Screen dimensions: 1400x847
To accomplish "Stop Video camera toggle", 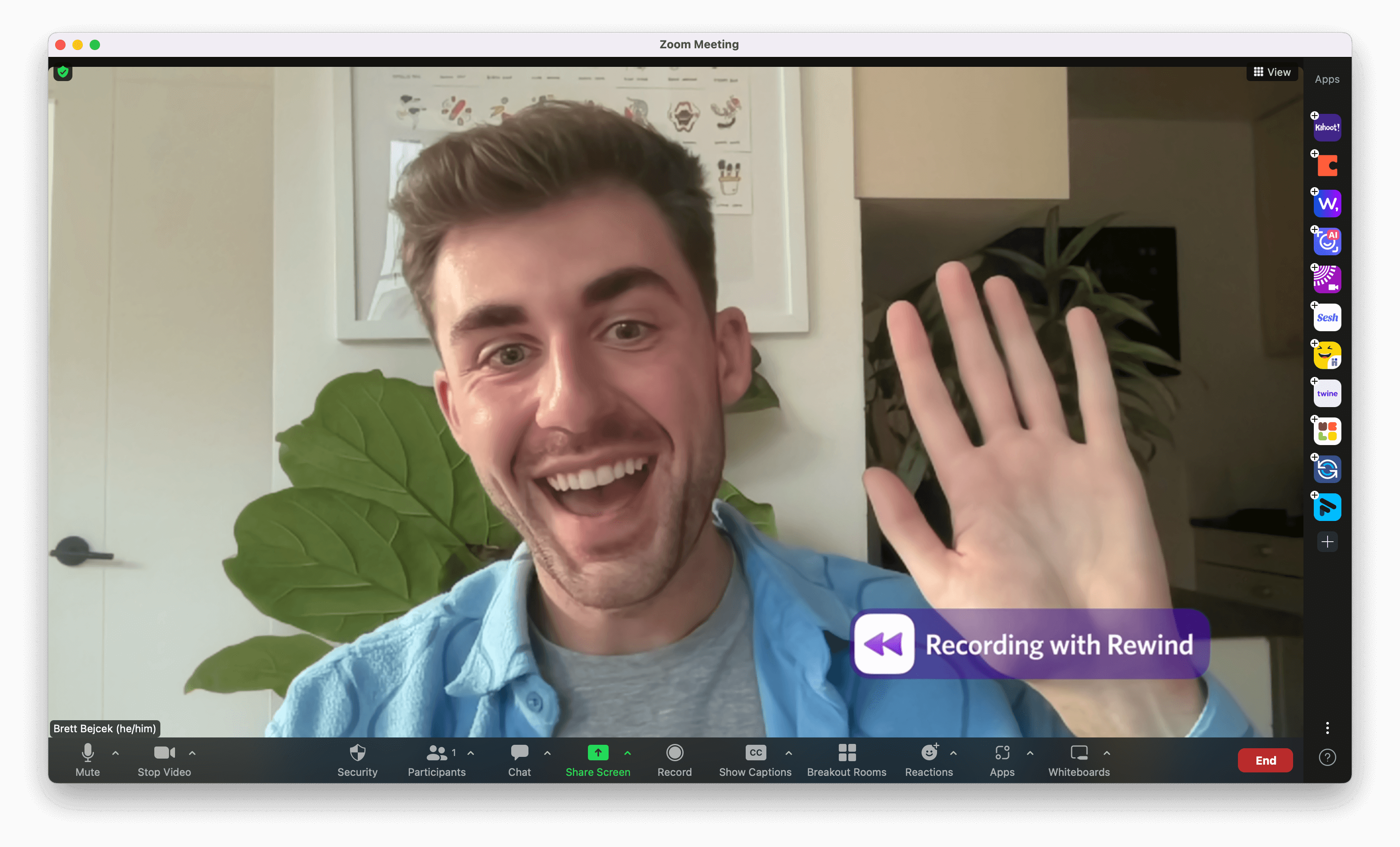I will [164, 760].
